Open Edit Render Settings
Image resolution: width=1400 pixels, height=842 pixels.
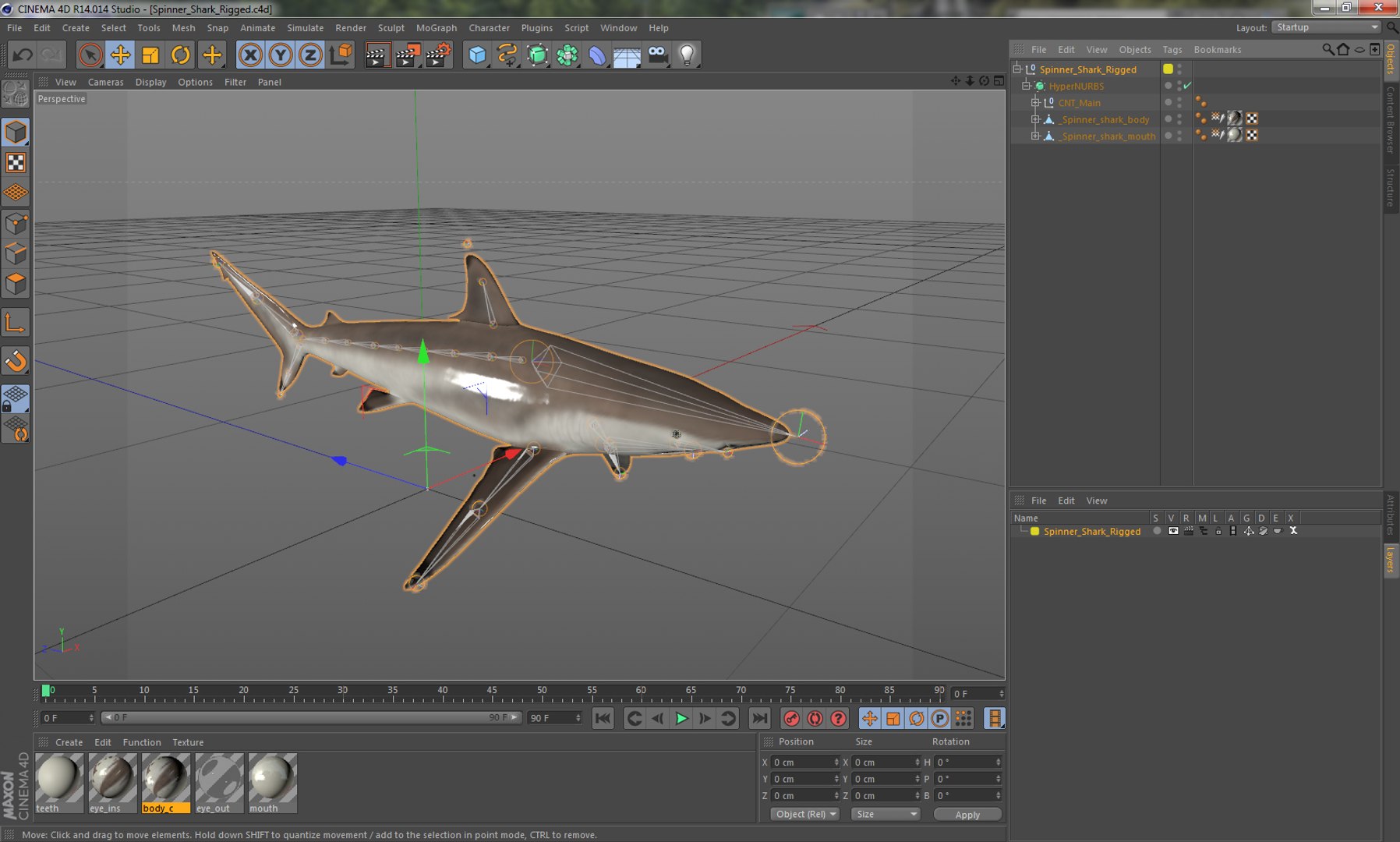point(438,55)
